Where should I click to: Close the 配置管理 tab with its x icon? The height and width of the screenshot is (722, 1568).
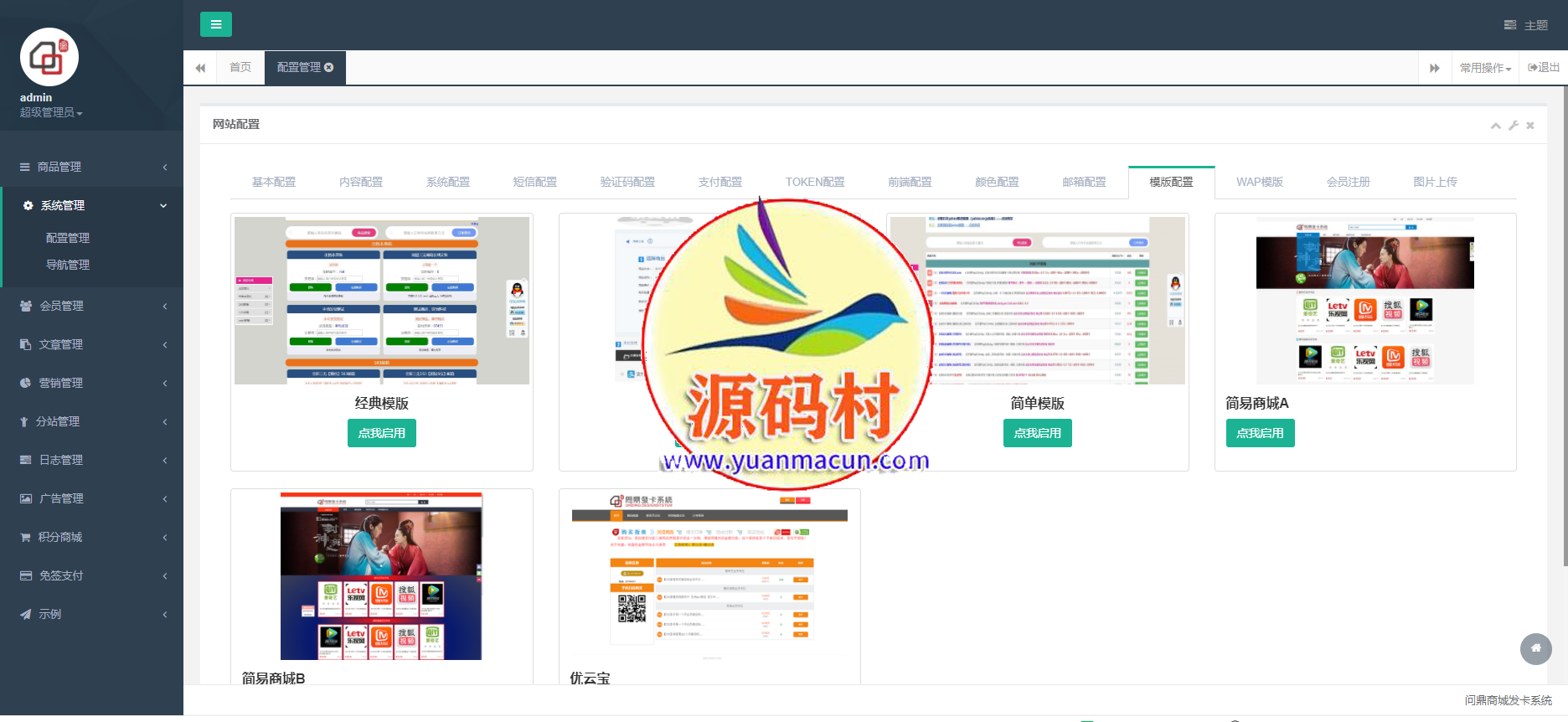click(x=329, y=67)
